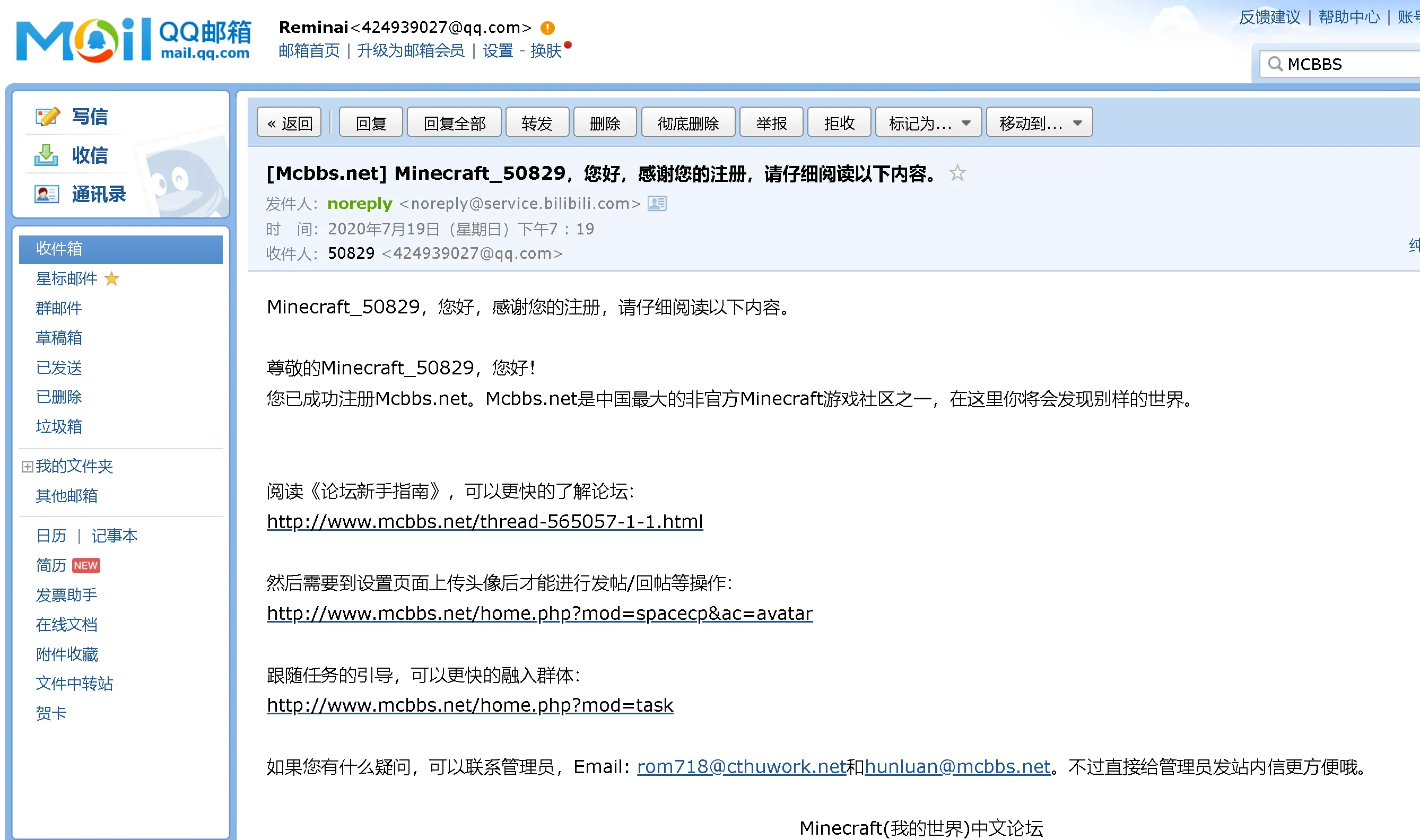Viewport: 1420px width, 840px height.
Task: Star this email with the star icon
Action: (957, 173)
